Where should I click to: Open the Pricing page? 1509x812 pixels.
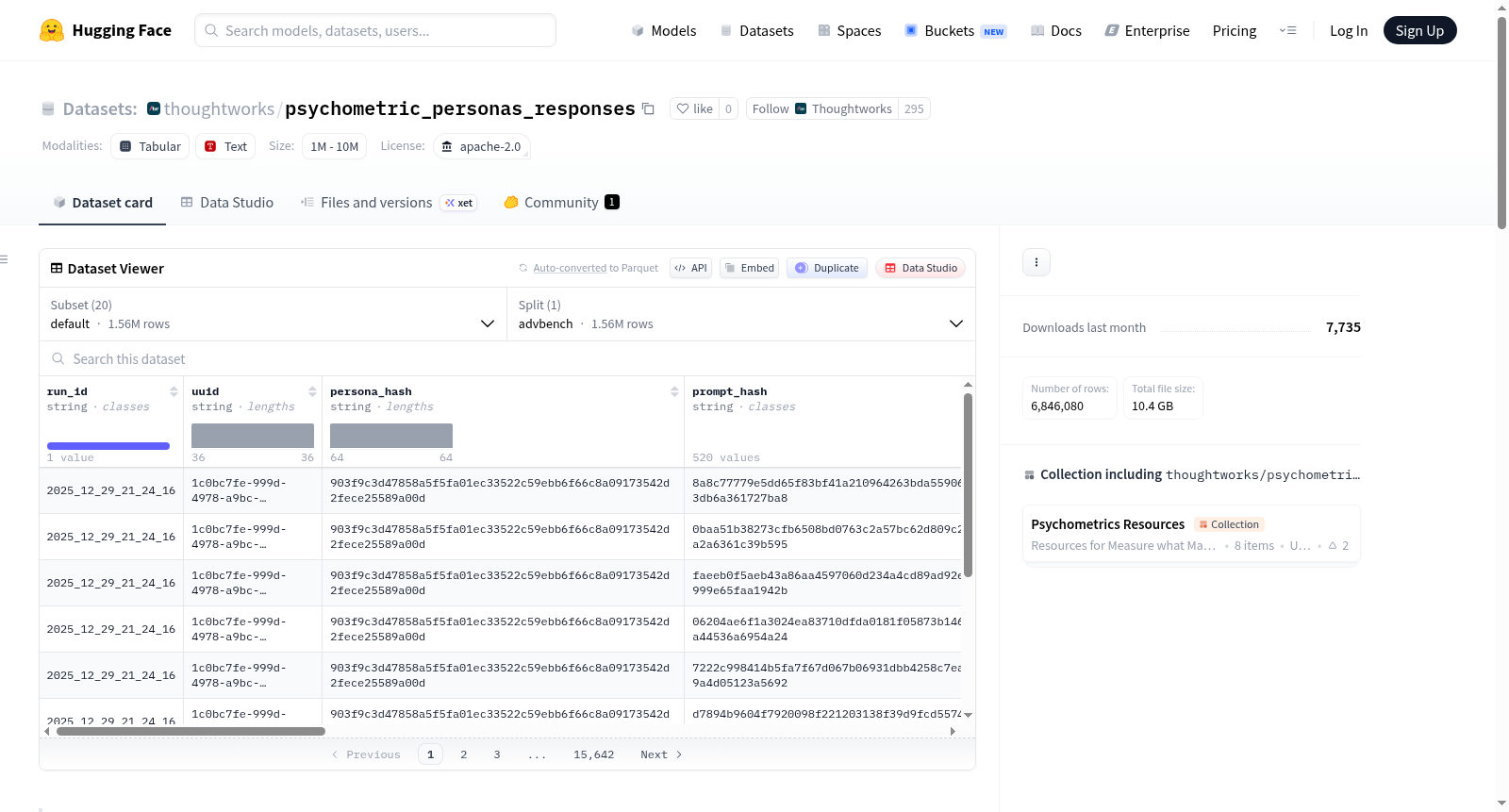click(x=1235, y=30)
